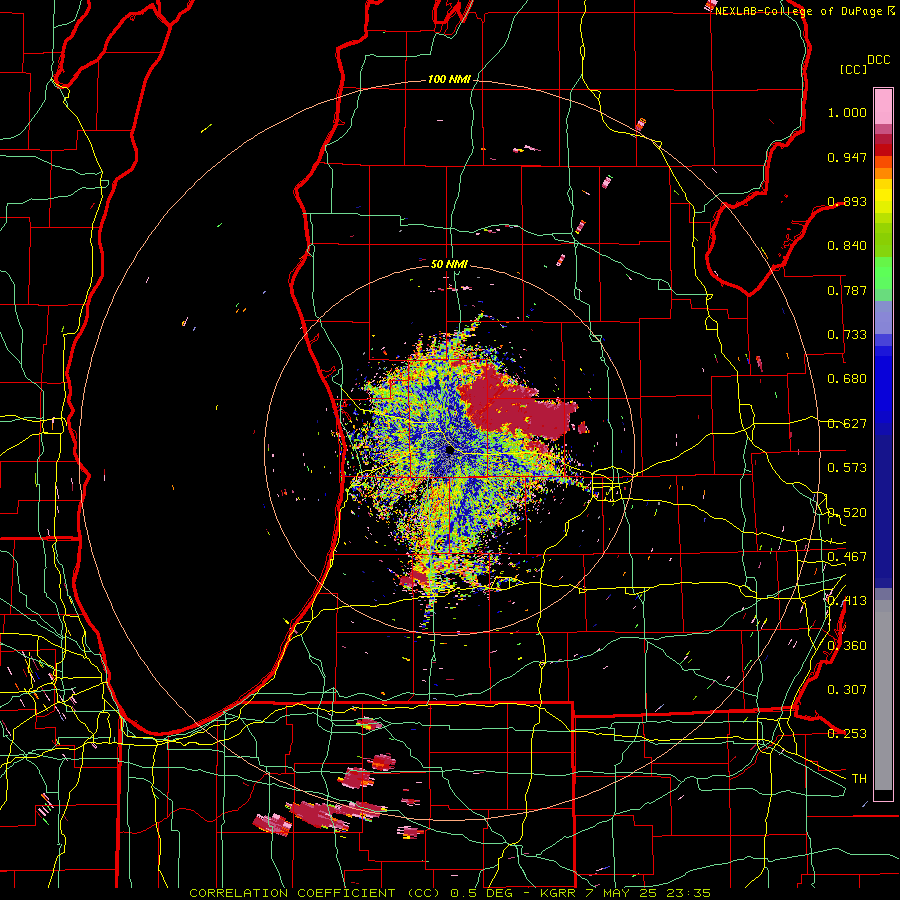The width and height of the screenshot is (900, 900).
Task: Click the pink top segment of the color bar
Action: [883, 107]
